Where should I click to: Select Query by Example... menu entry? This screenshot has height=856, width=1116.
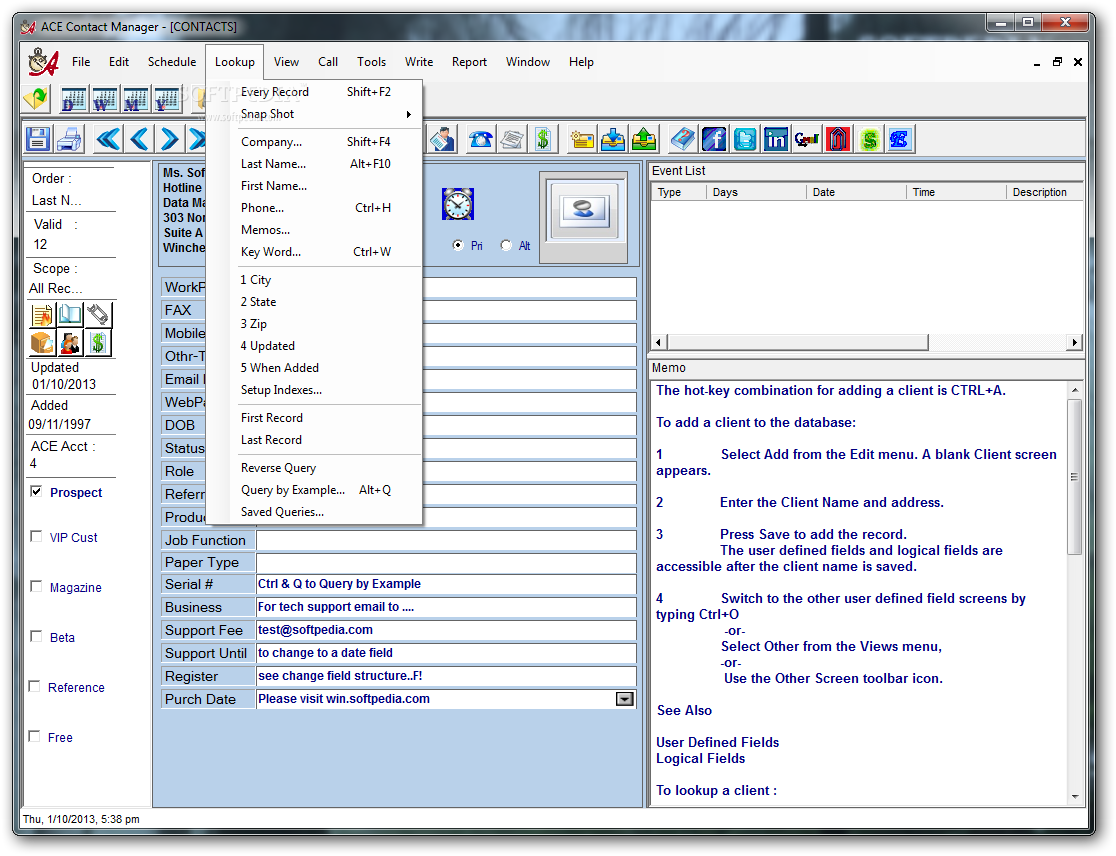pos(316,490)
